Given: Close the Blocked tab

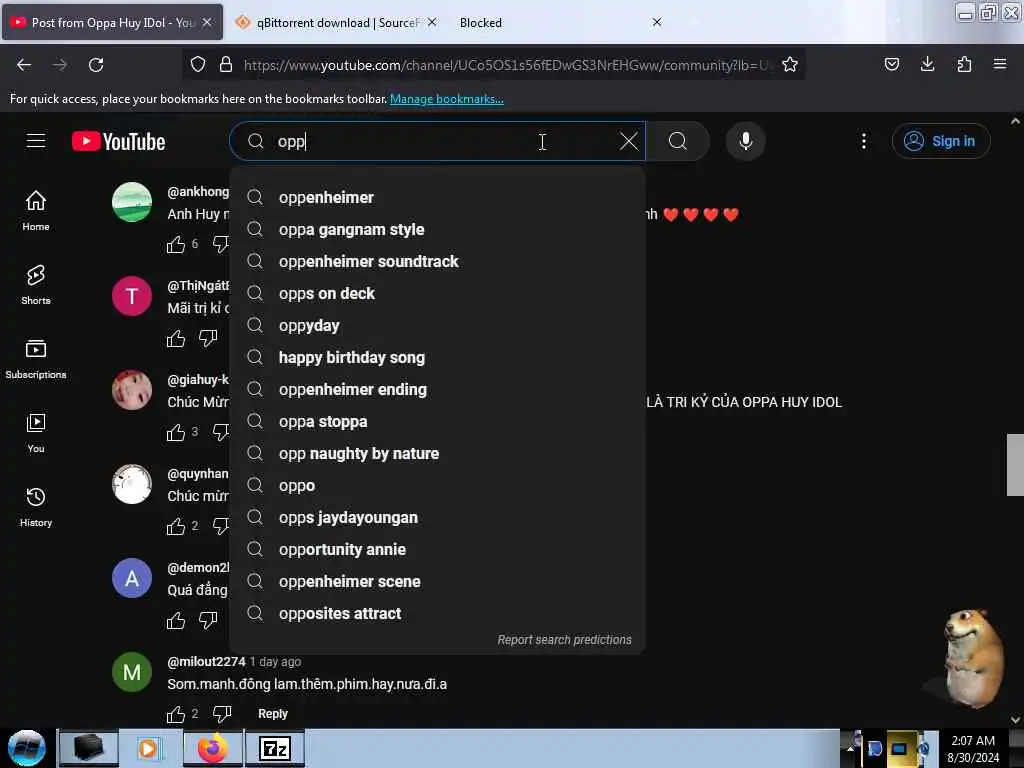Looking at the screenshot, I should tap(657, 23).
